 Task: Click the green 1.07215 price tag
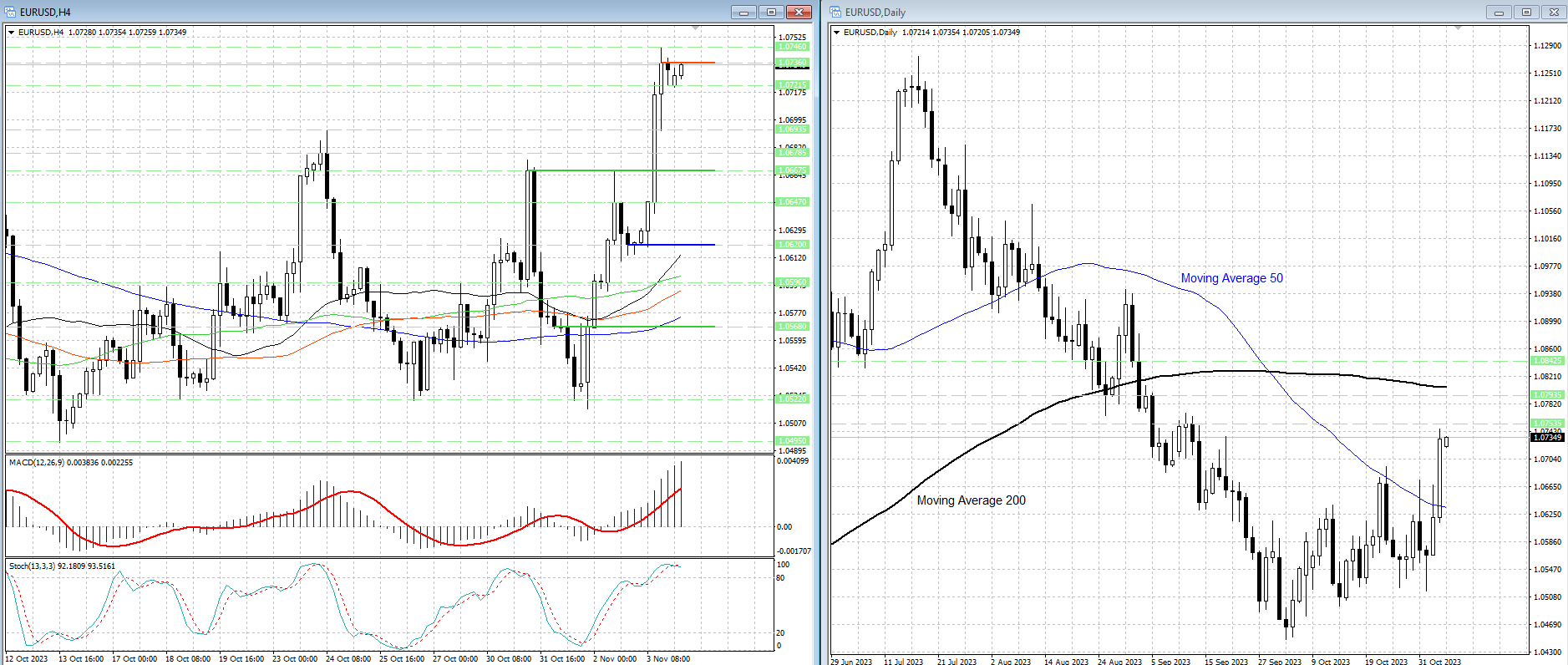click(x=793, y=85)
